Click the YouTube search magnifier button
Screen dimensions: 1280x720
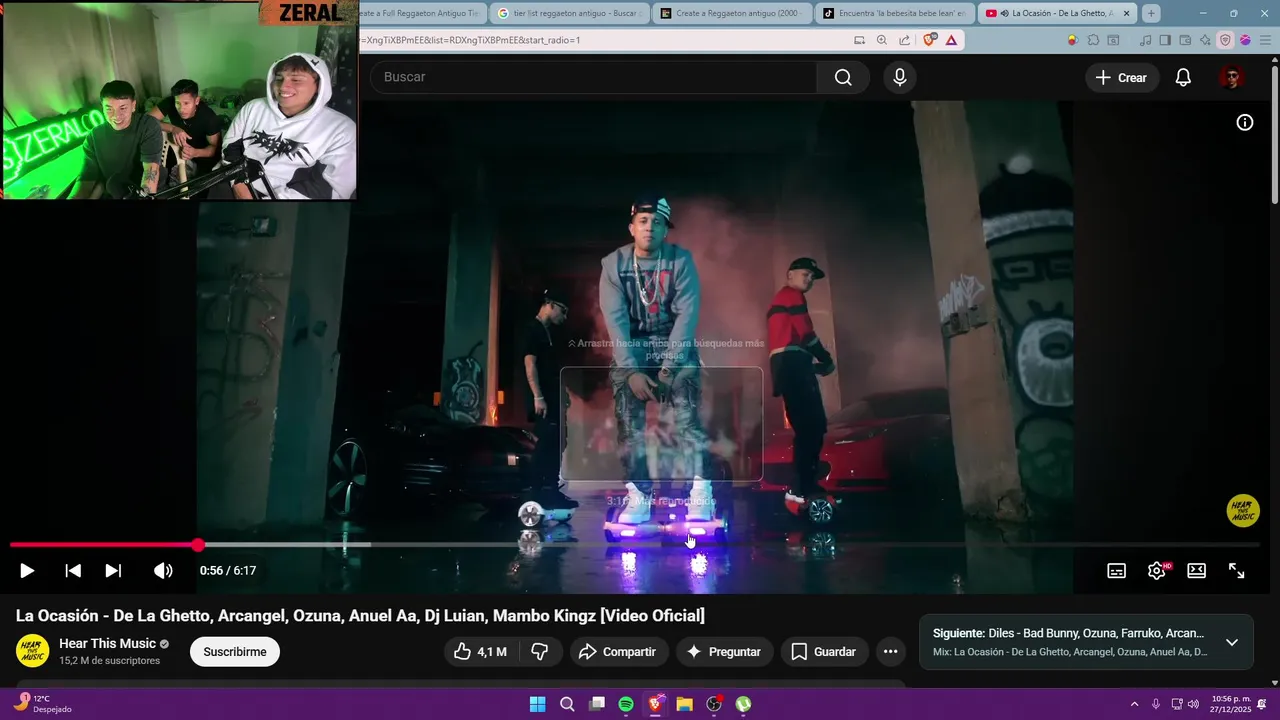843,77
